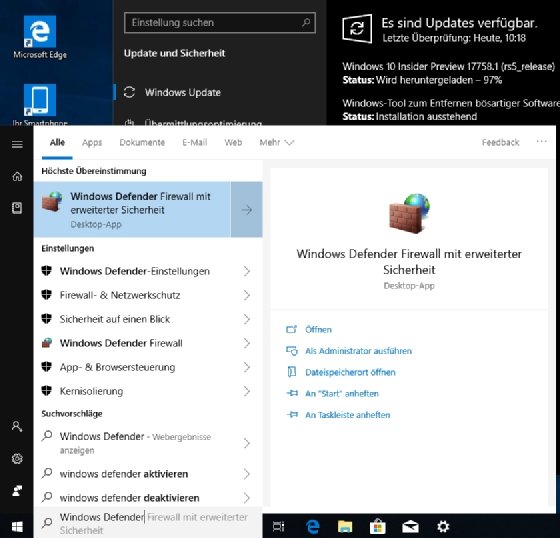Open the settings gear in search sidebar
The width and height of the screenshot is (560, 538).
pos(17,458)
